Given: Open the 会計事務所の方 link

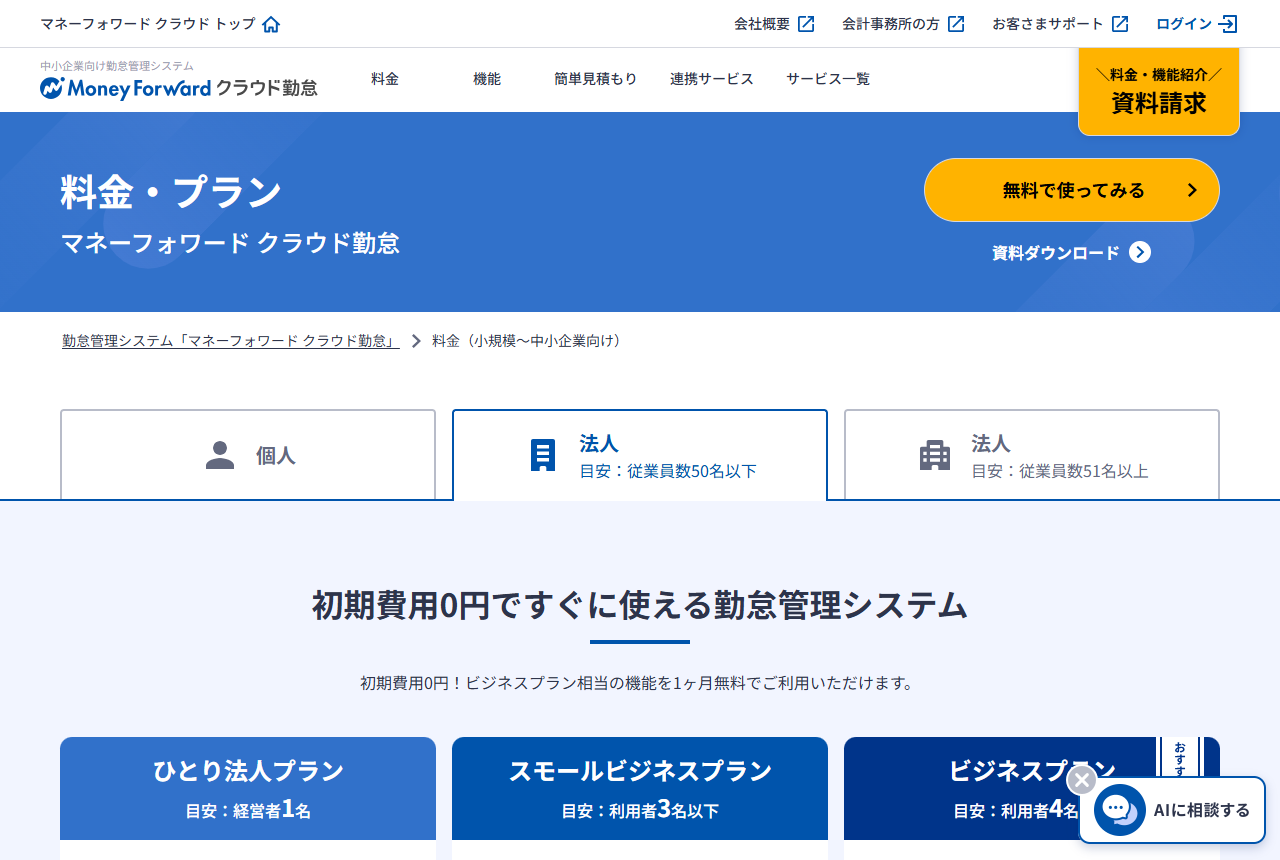Looking at the screenshot, I should click(x=904, y=24).
